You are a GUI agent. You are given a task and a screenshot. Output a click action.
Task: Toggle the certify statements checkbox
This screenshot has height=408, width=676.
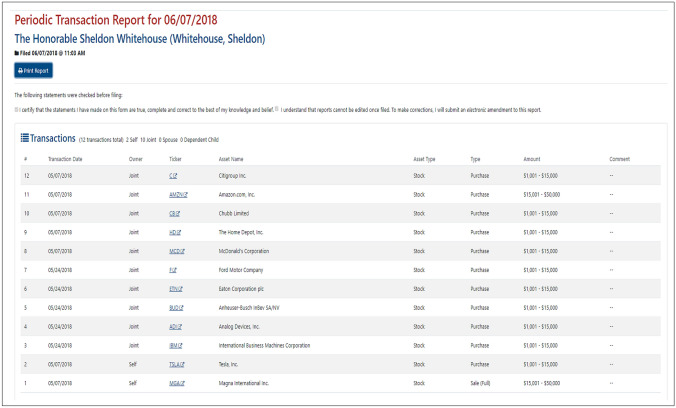pyautogui.click(x=16, y=110)
